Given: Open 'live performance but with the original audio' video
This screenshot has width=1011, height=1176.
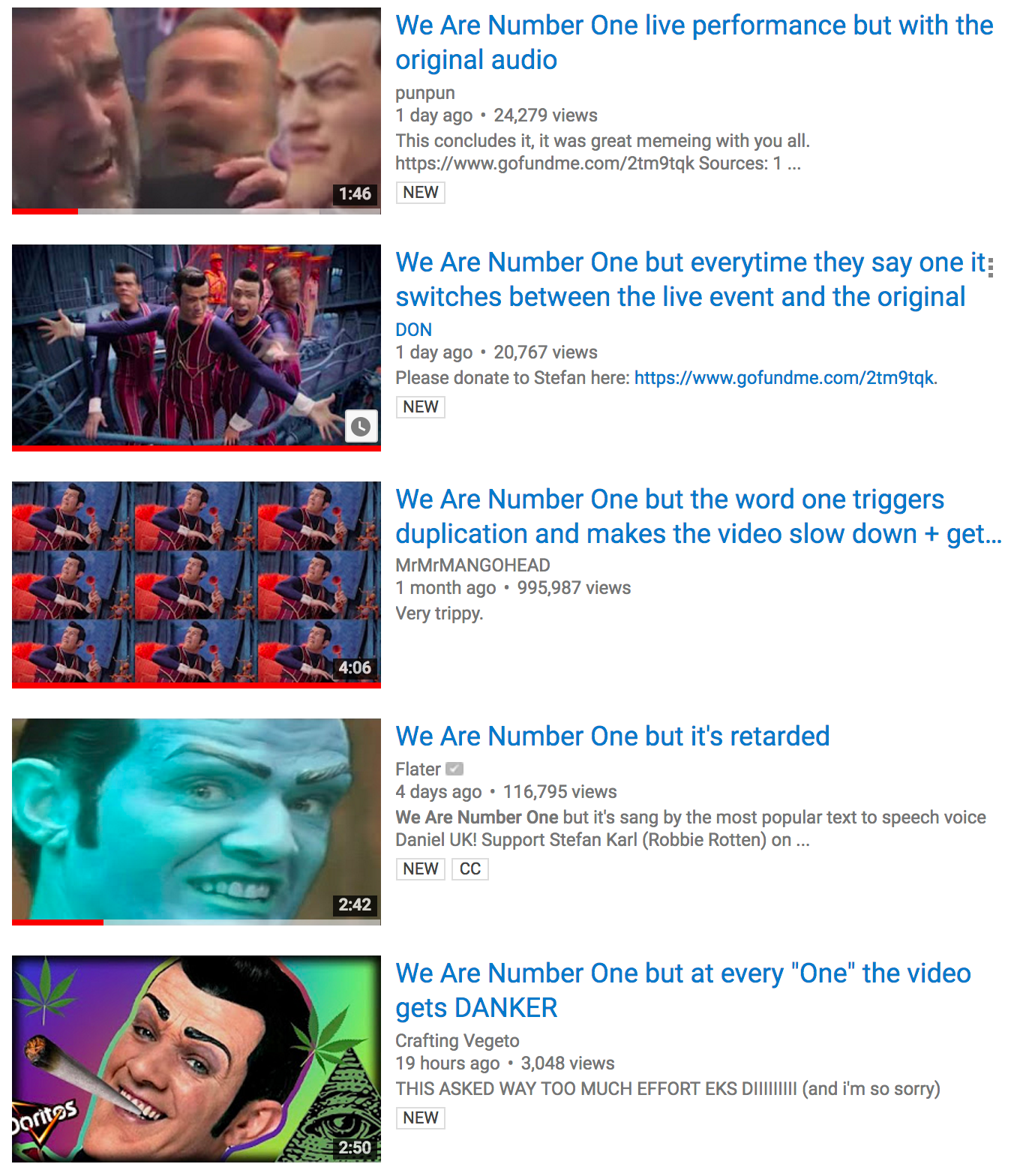Looking at the screenshot, I should point(694,42).
